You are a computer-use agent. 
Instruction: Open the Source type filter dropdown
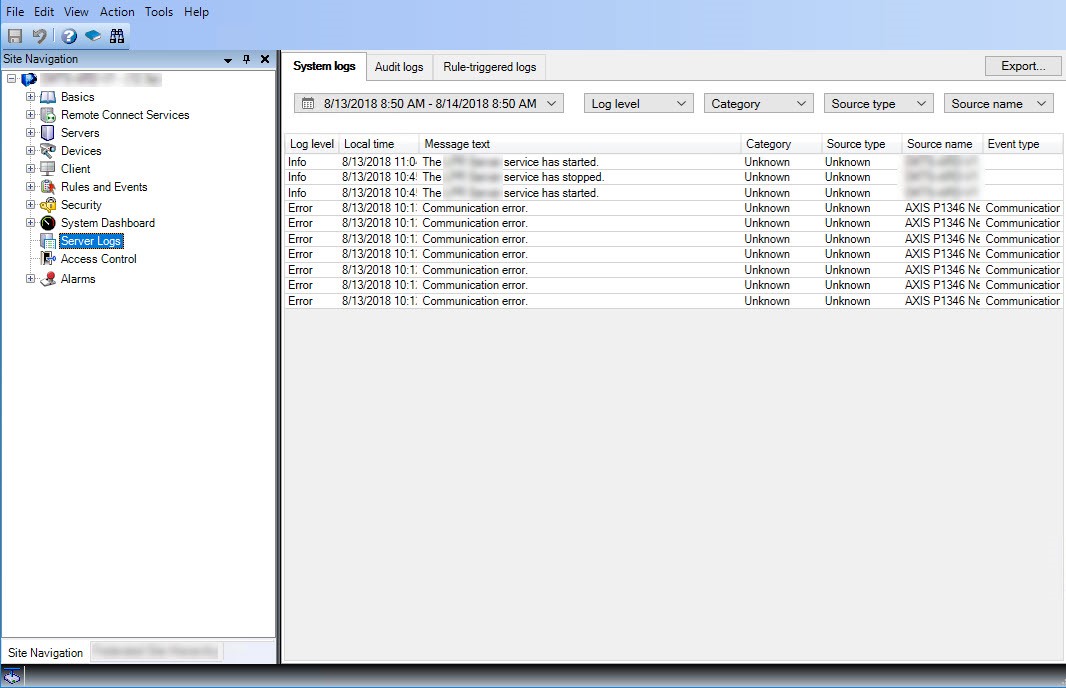[878, 102]
